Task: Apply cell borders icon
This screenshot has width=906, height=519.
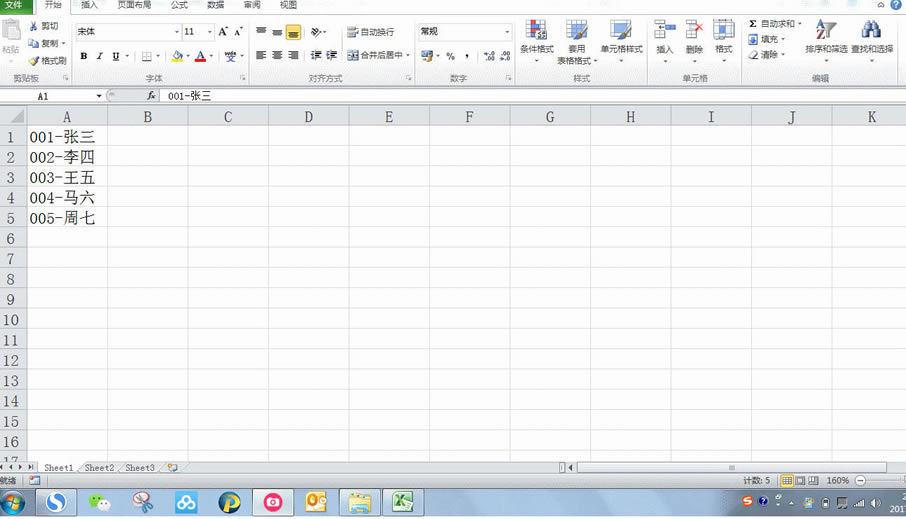Action: (x=147, y=56)
